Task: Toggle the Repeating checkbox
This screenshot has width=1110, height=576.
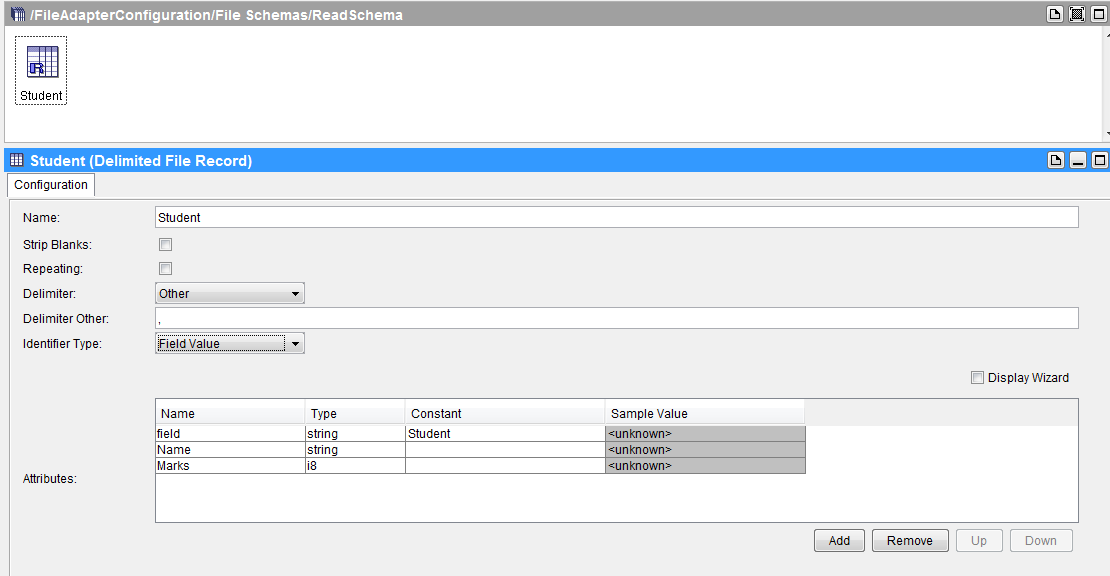Action: (166, 269)
